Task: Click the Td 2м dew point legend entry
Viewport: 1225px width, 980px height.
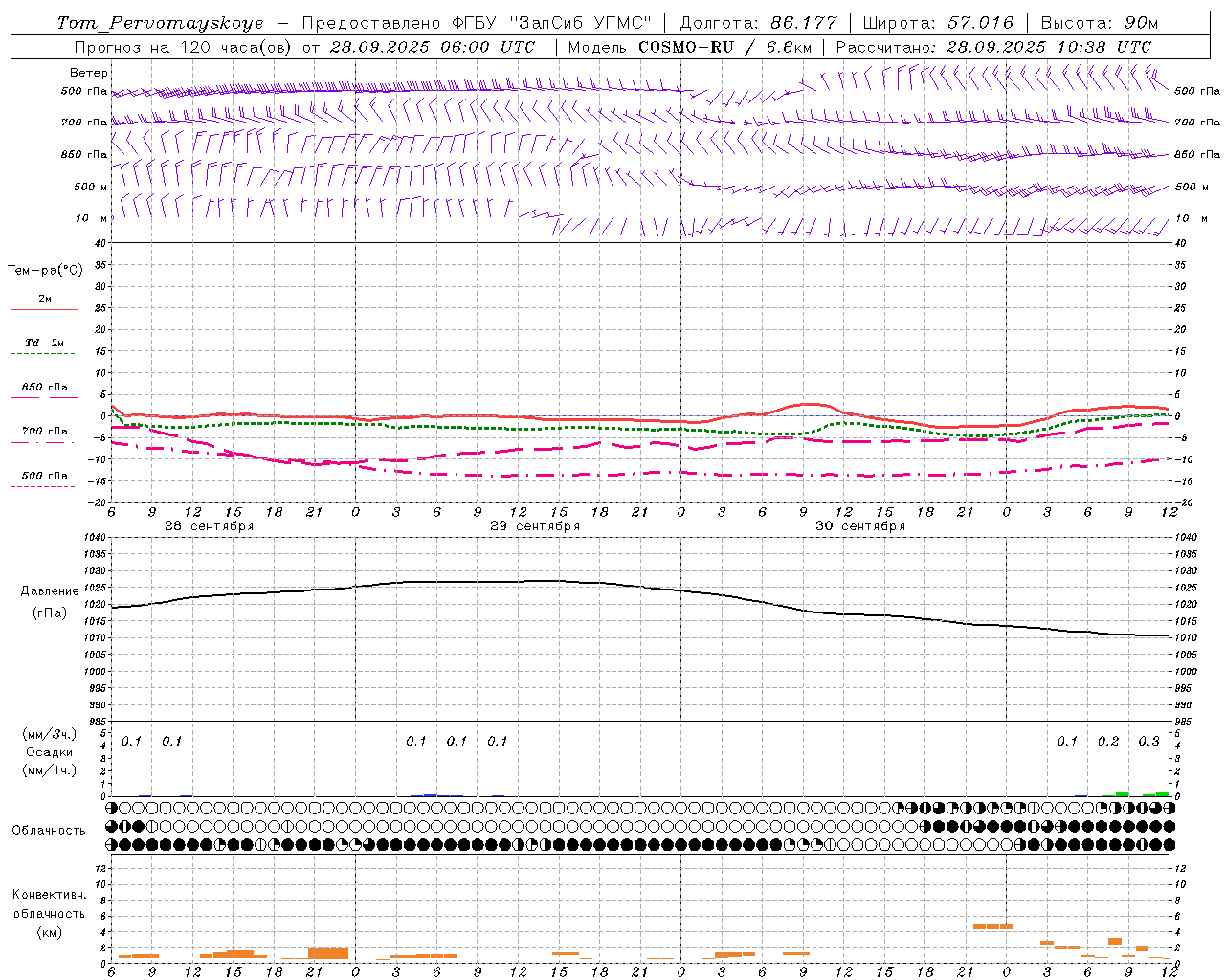Action: [45, 346]
